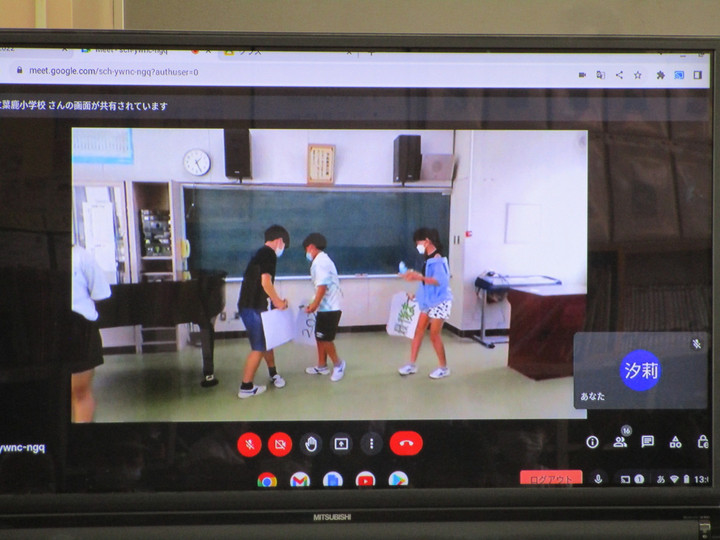Open the more options three-dot menu
720x540 pixels.
pyautogui.click(x=371, y=443)
